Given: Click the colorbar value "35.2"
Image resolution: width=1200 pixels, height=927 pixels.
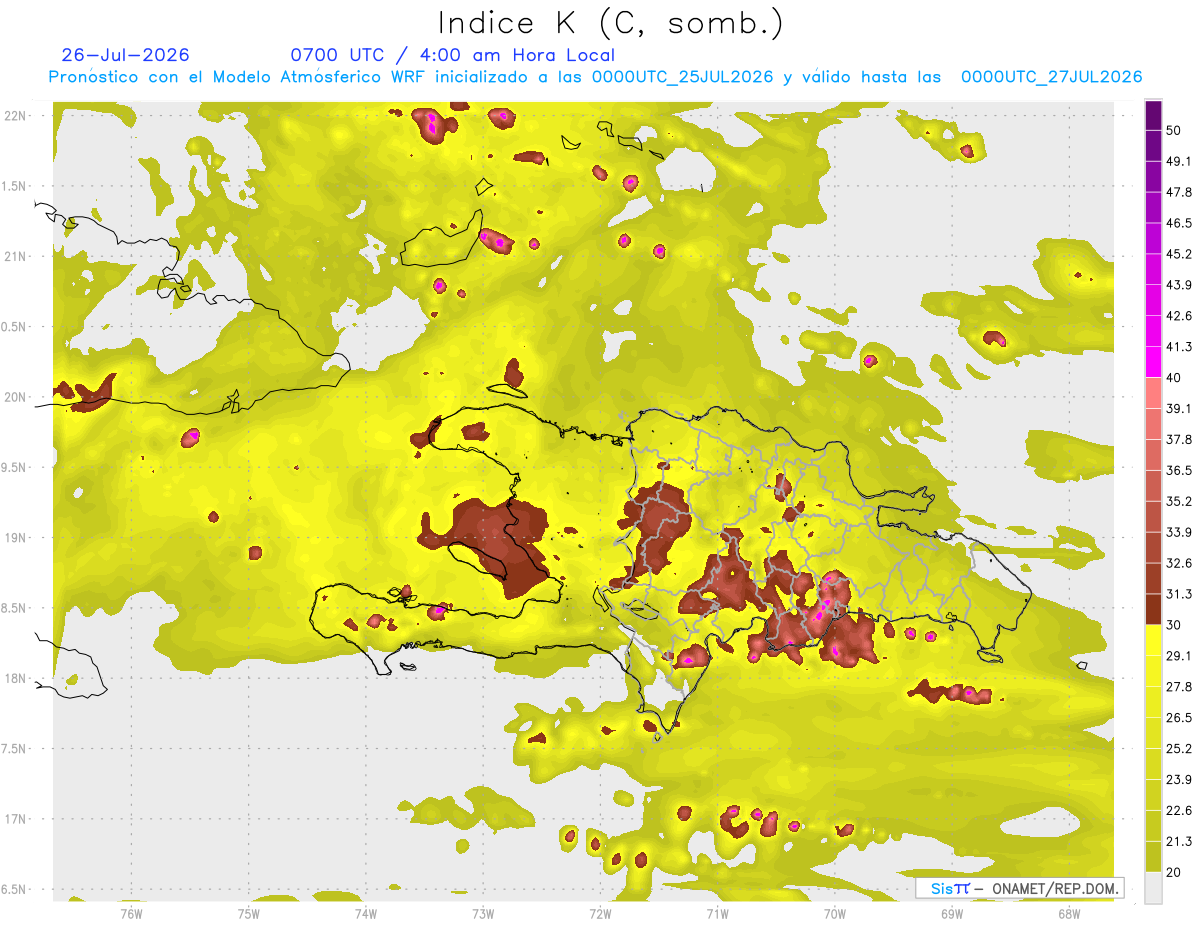Looking at the screenshot, I should click(x=1180, y=501).
